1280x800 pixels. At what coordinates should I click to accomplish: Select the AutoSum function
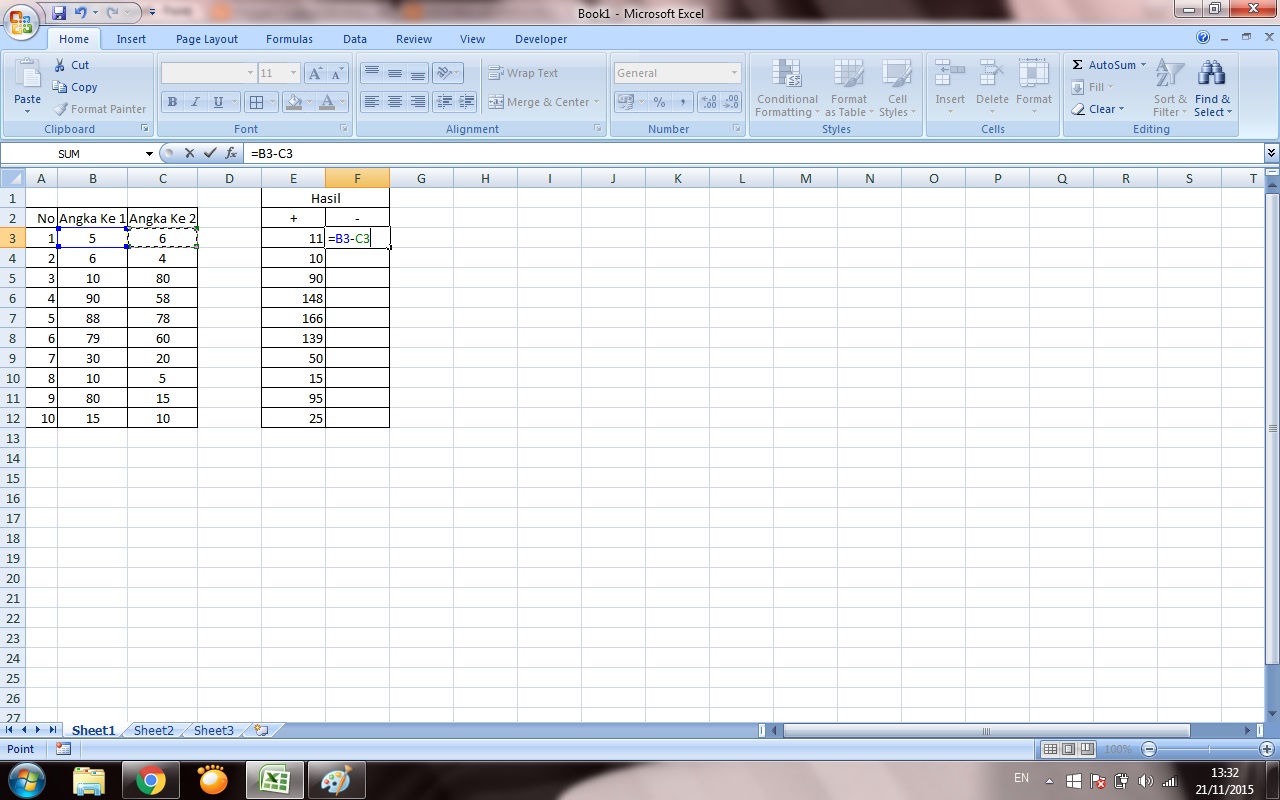tap(1104, 64)
